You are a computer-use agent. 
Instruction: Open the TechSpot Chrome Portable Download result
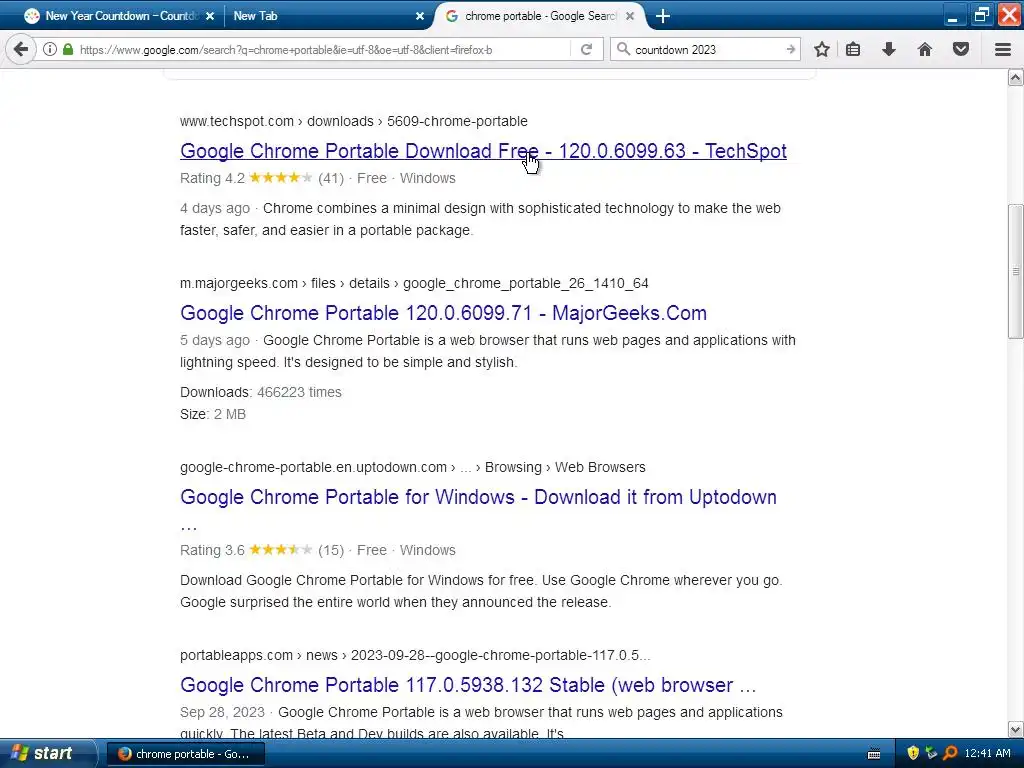[x=483, y=151]
